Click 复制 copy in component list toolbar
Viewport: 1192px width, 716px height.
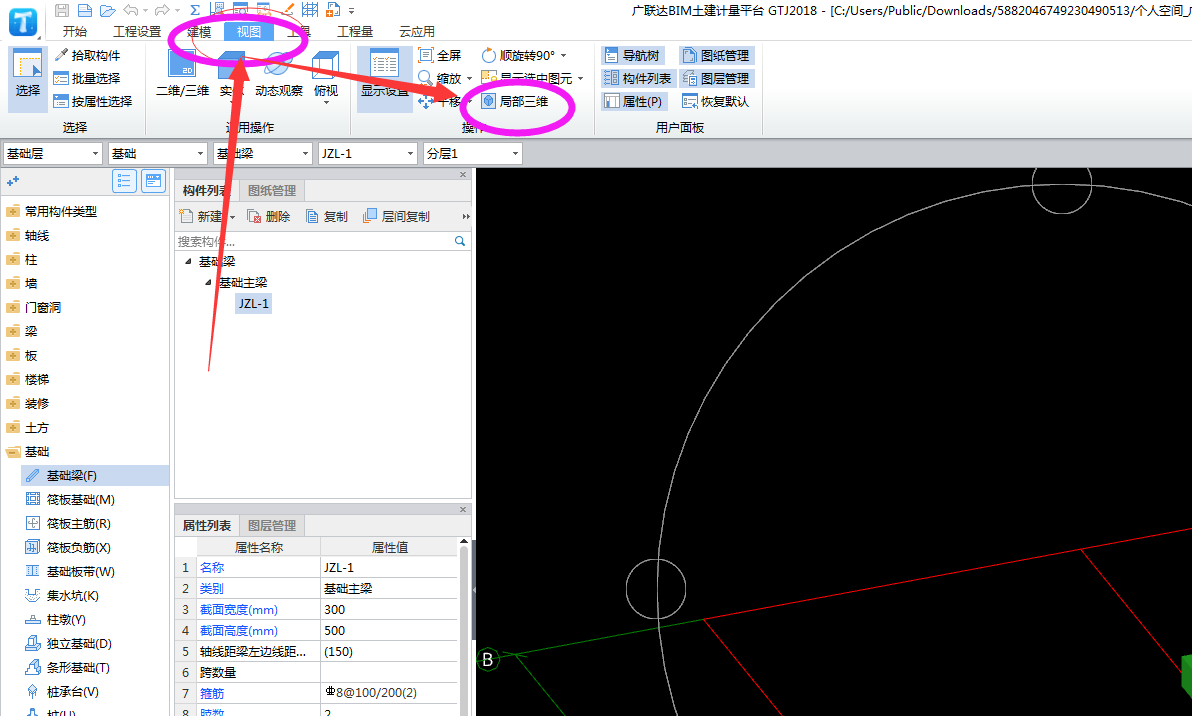[327, 217]
